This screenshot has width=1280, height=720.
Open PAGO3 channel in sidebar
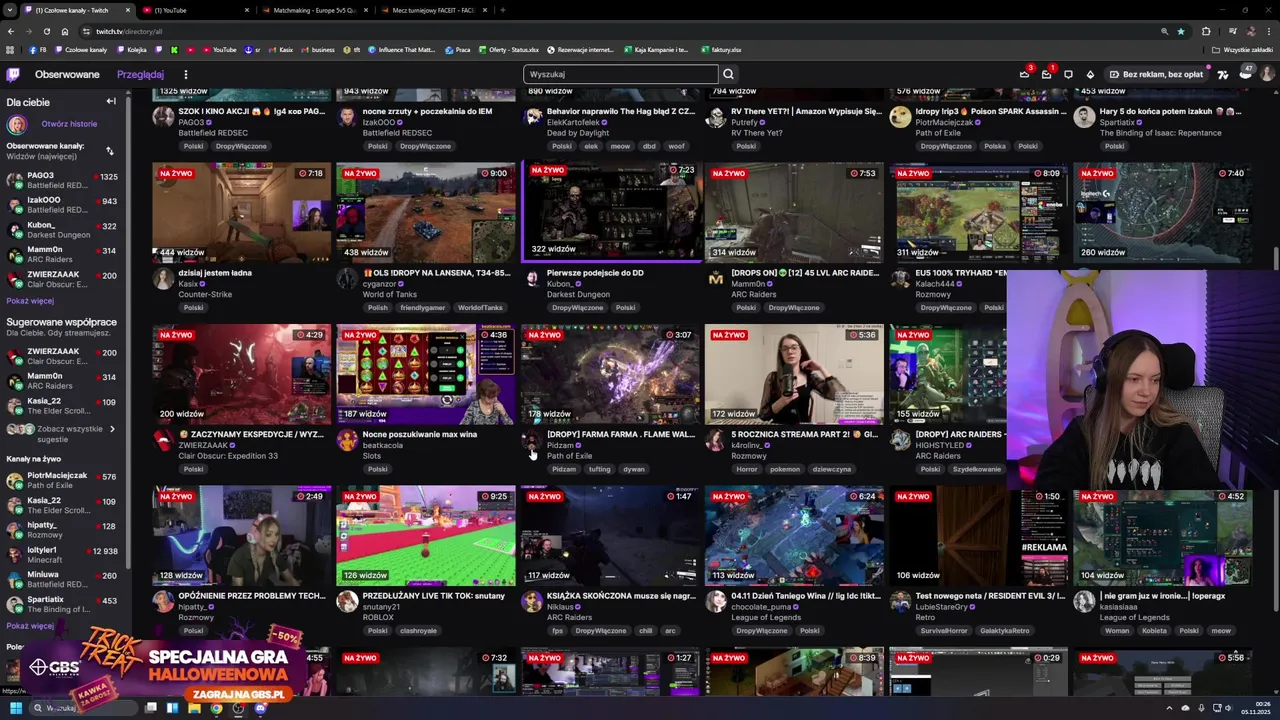tap(62, 180)
